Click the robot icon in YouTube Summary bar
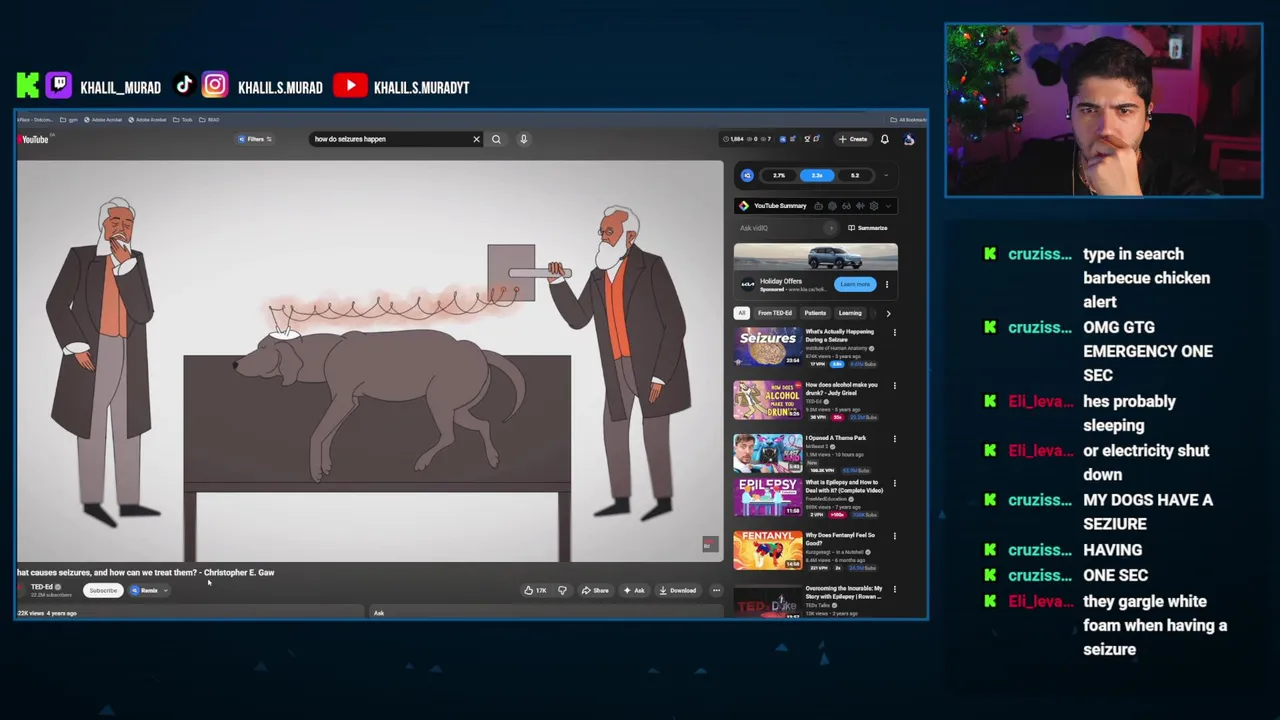The height and width of the screenshot is (720, 1280). point(818,206)
